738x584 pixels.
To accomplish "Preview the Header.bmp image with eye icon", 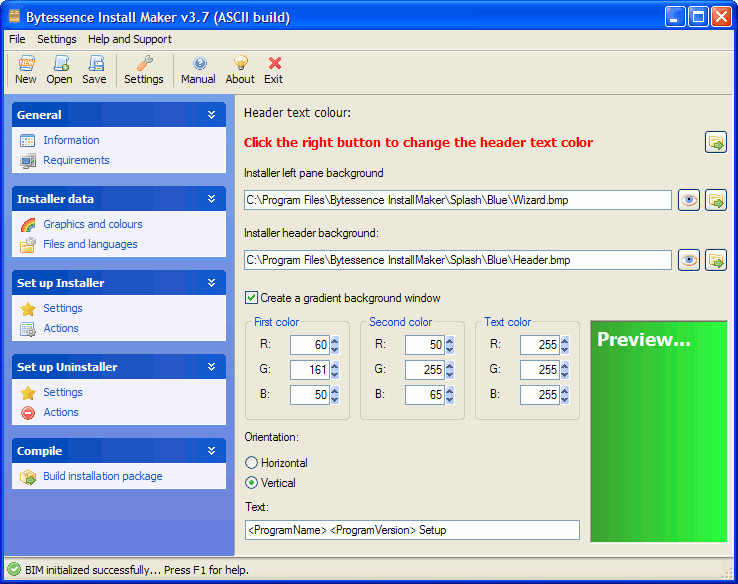I will 689,260.
